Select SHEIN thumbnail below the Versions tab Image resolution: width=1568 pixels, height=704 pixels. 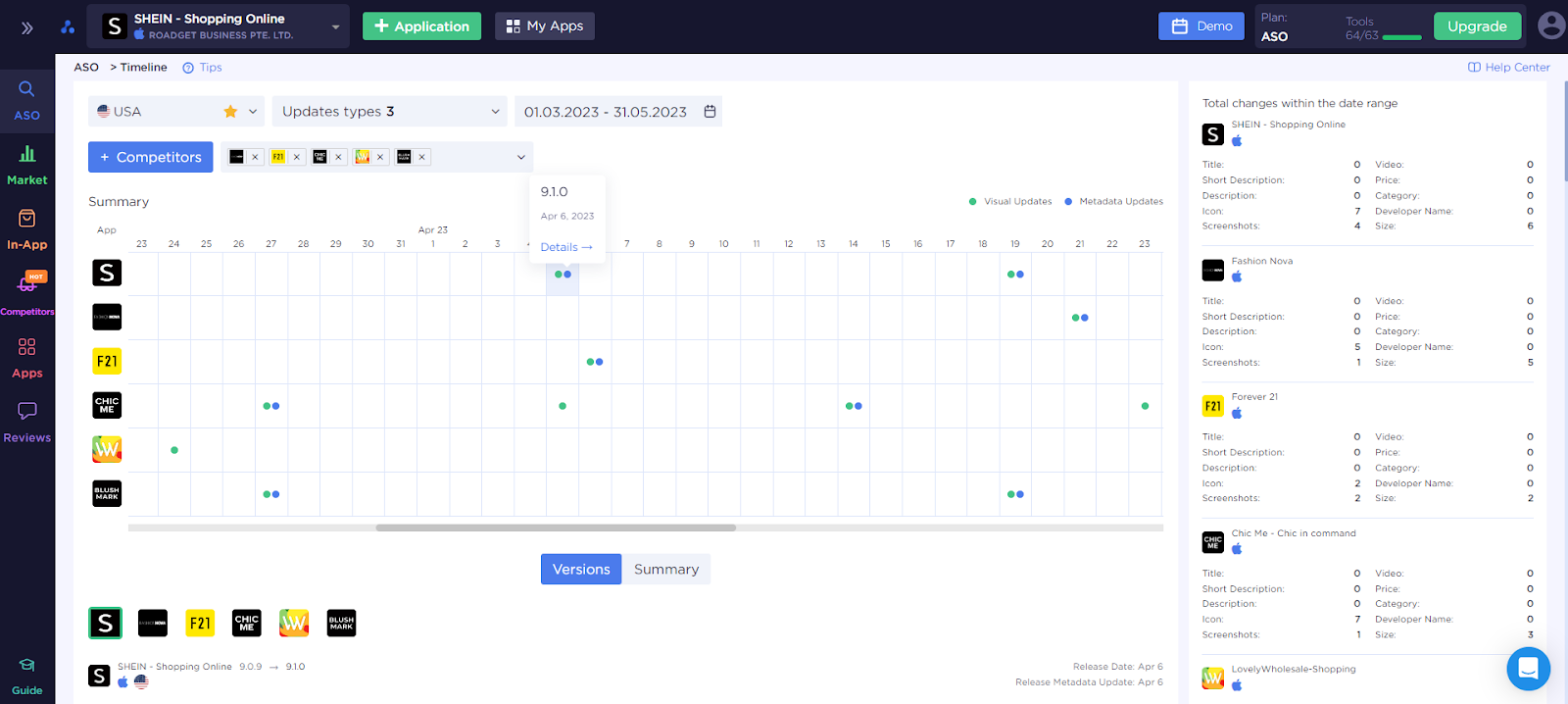pos(105,623)
